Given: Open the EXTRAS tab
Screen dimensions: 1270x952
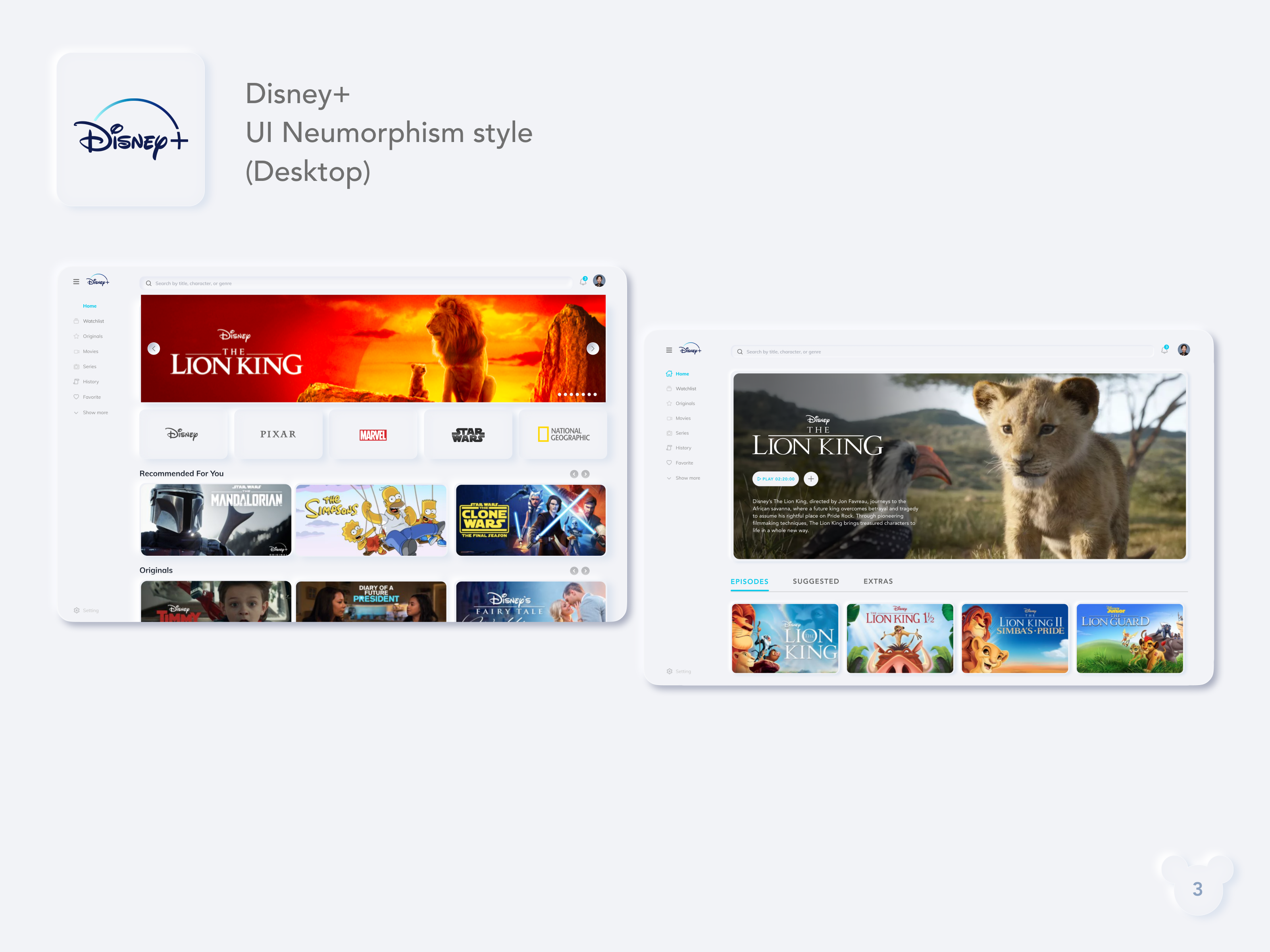Looking at the screenshot, I should pyautogui.click(x=878, y=581).
